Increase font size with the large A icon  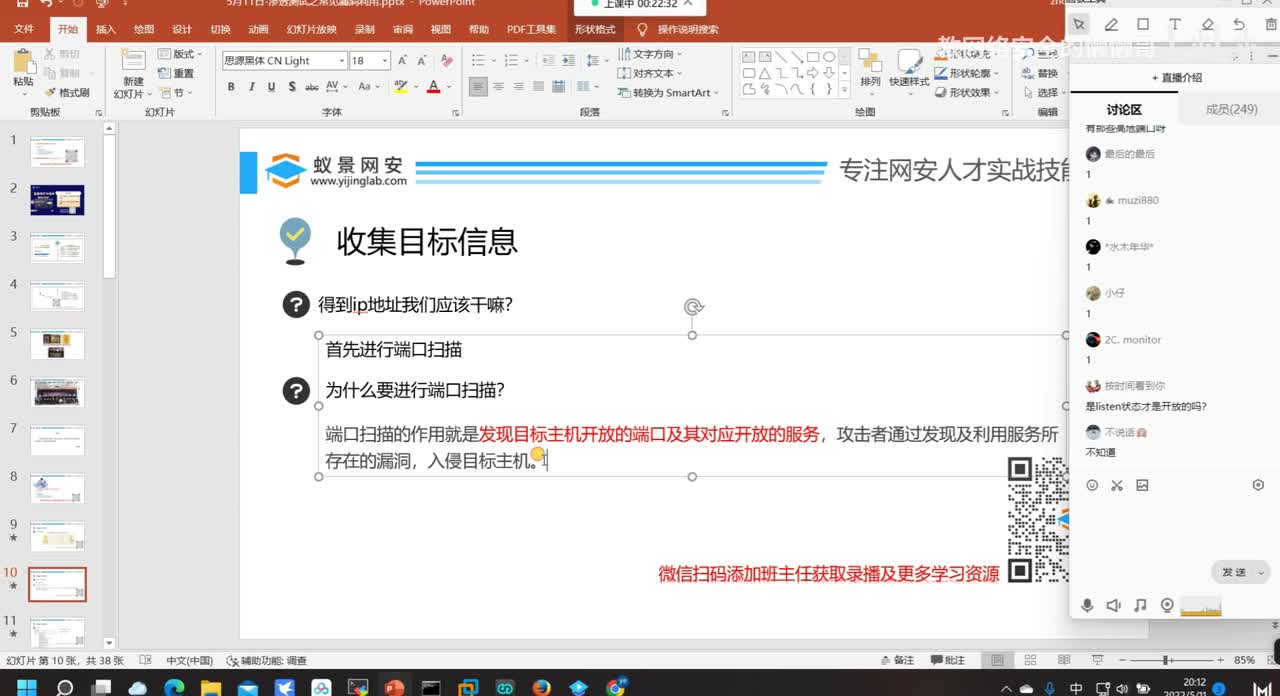coord(404,60)
